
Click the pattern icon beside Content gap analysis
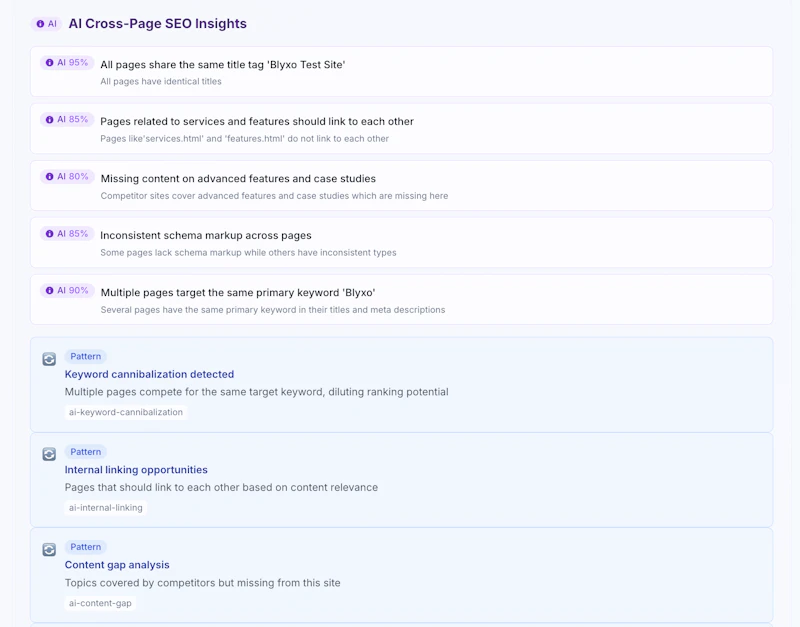click(49, 549)
